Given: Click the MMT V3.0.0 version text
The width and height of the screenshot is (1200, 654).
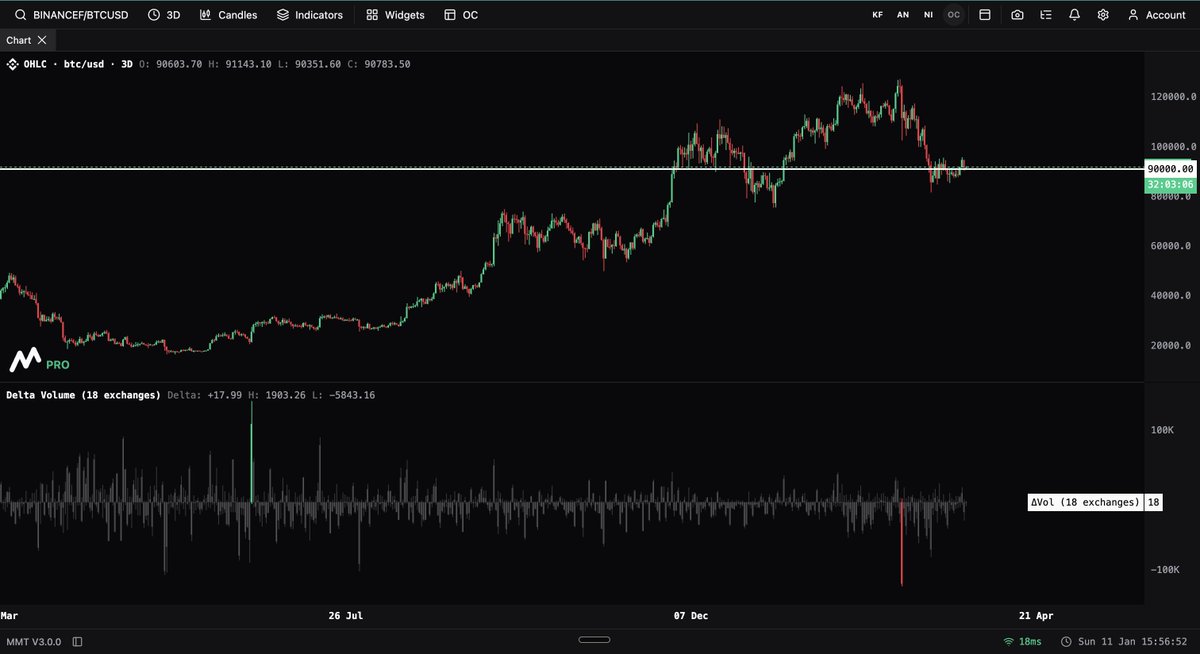Looking at the screenshot, I should [35, 641].
